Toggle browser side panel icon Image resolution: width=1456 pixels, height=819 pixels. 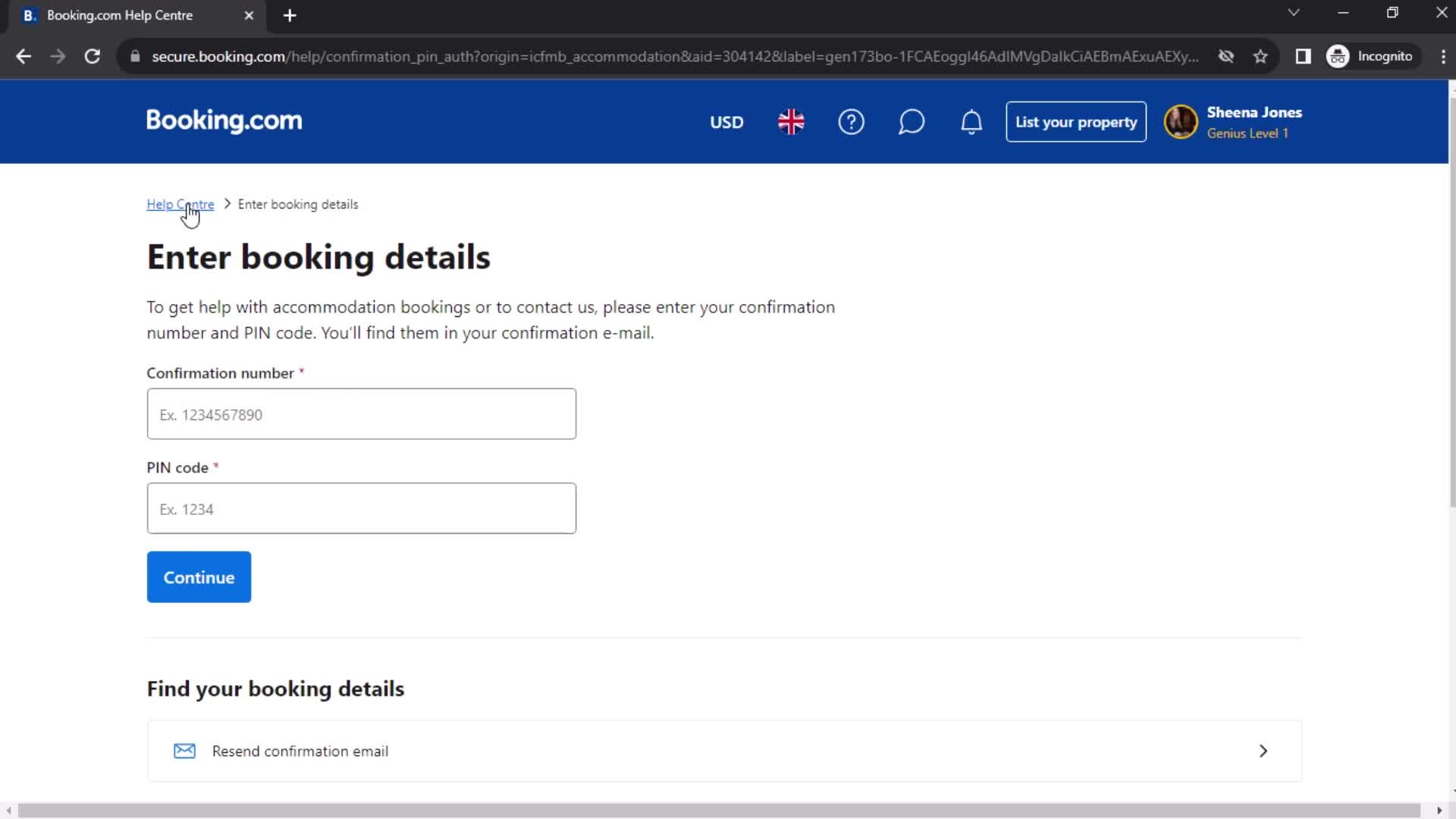tap(1303, 56)
